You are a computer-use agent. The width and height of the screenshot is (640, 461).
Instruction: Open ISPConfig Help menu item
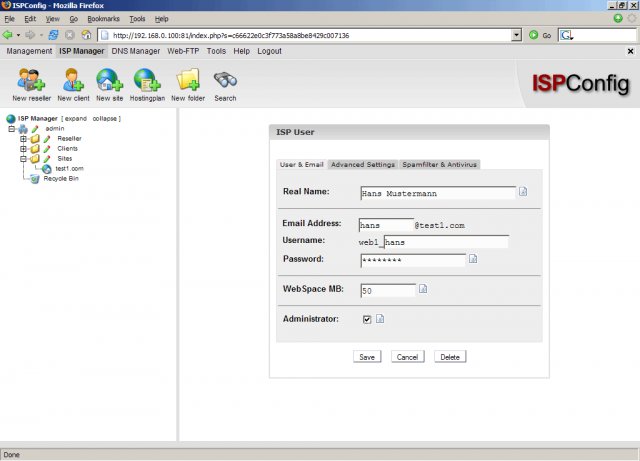pyautogui.click(x=242, y=51)
